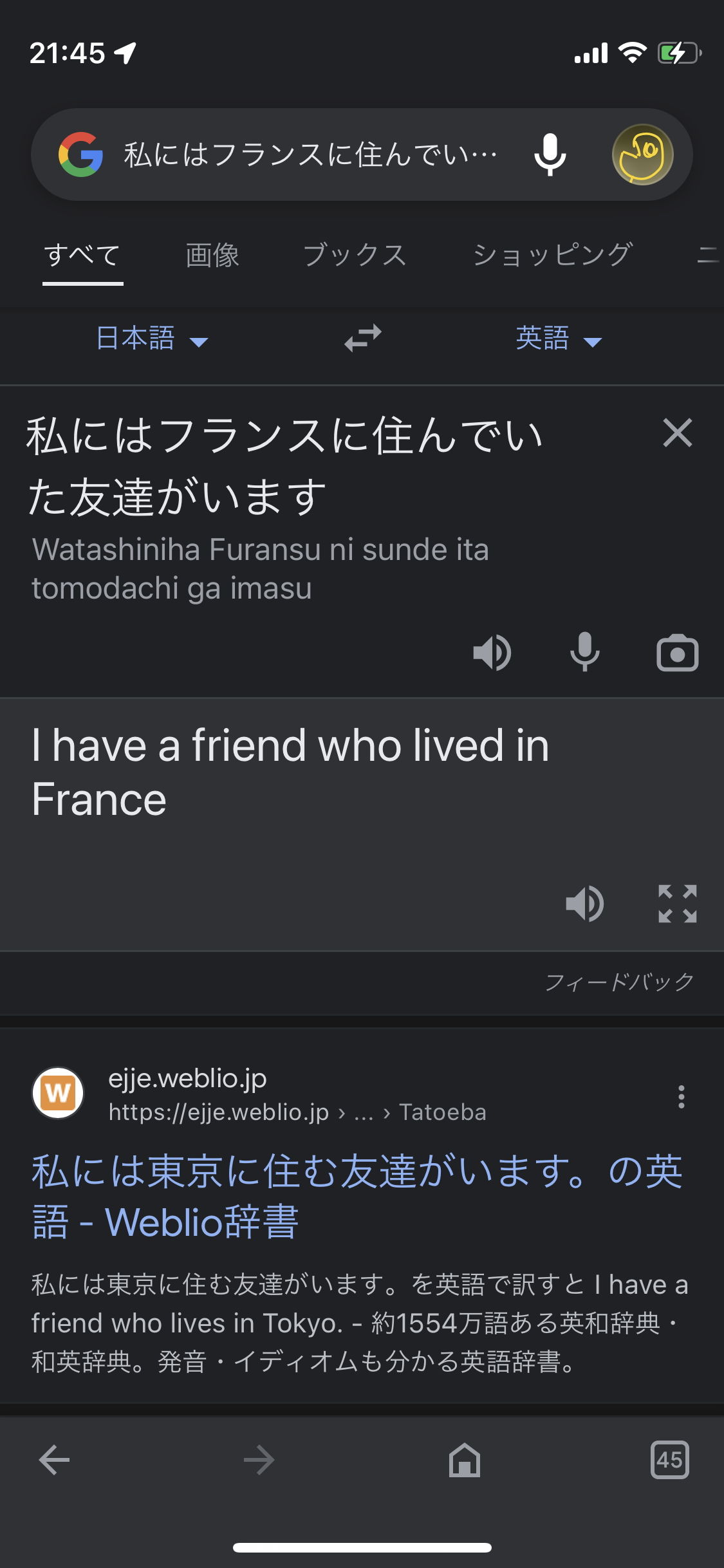Tap the search query text field
The height and width of the screenshot is (1568, 724).
(x=310, y=154)
